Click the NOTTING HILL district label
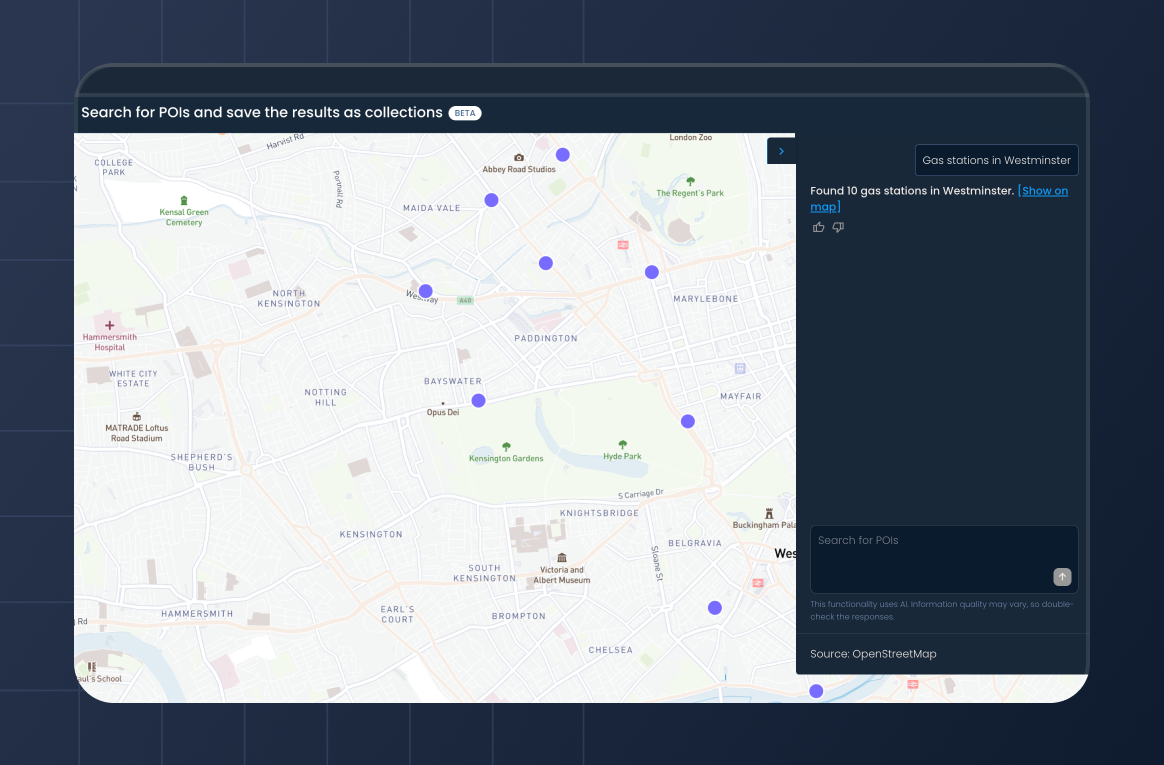The image size is (1164, 765). [x=325, y=398]
